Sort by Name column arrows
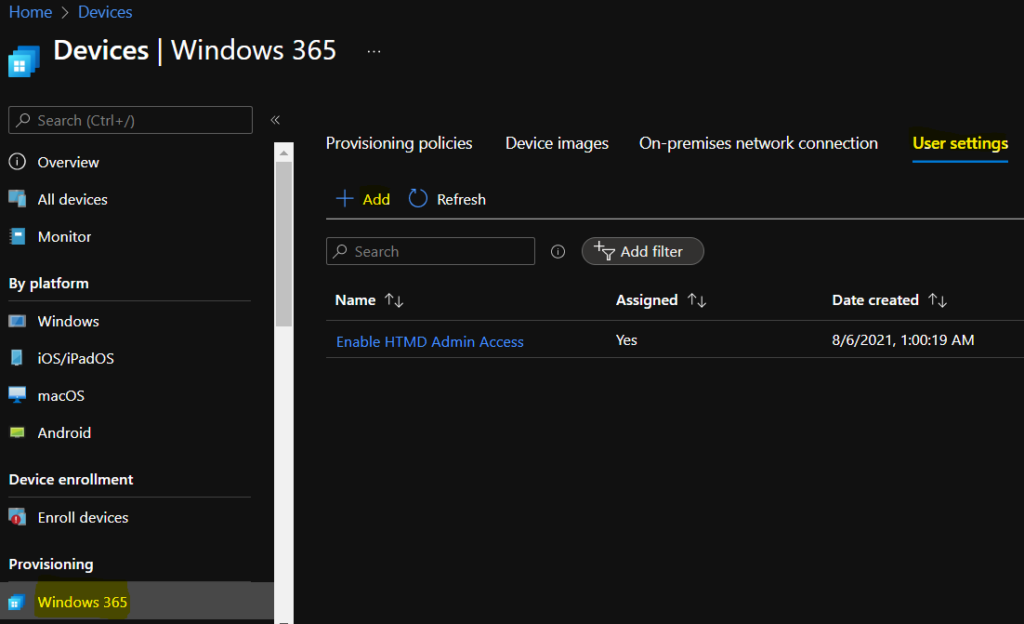Image resolution: width=1024 pixels, height=624 pixels. click(394, 300)
